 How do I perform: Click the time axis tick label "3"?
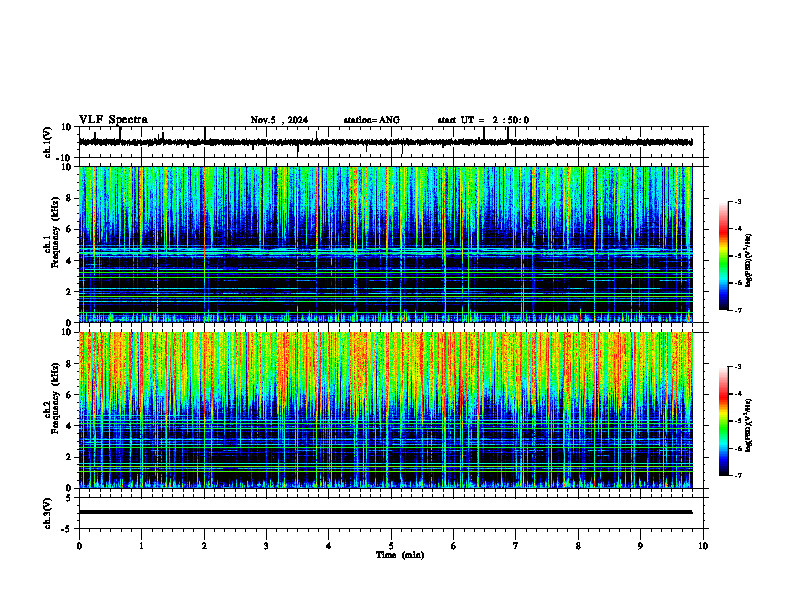[266, 546]
